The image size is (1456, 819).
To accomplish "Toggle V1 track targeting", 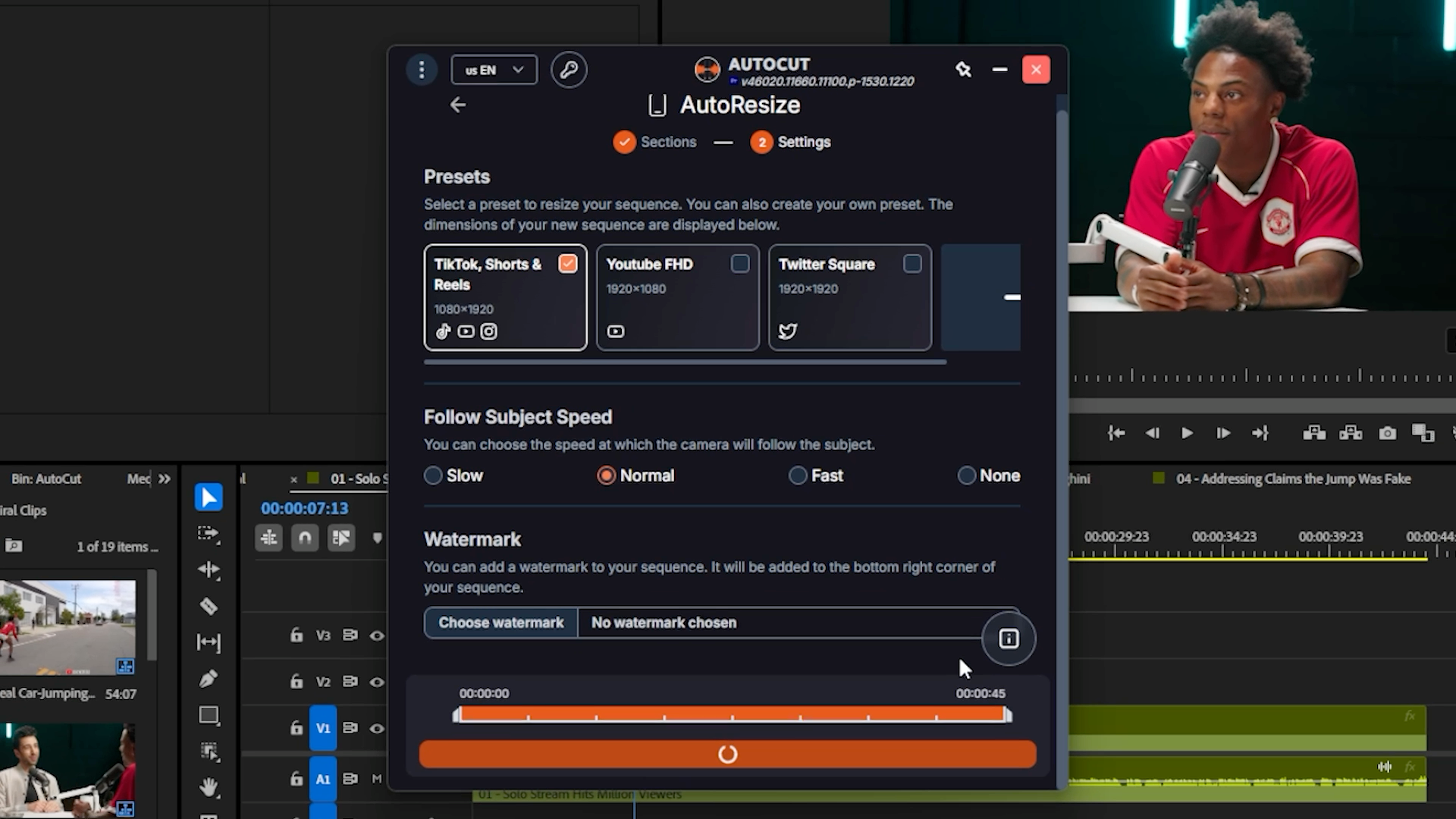I will coord(323,728).
